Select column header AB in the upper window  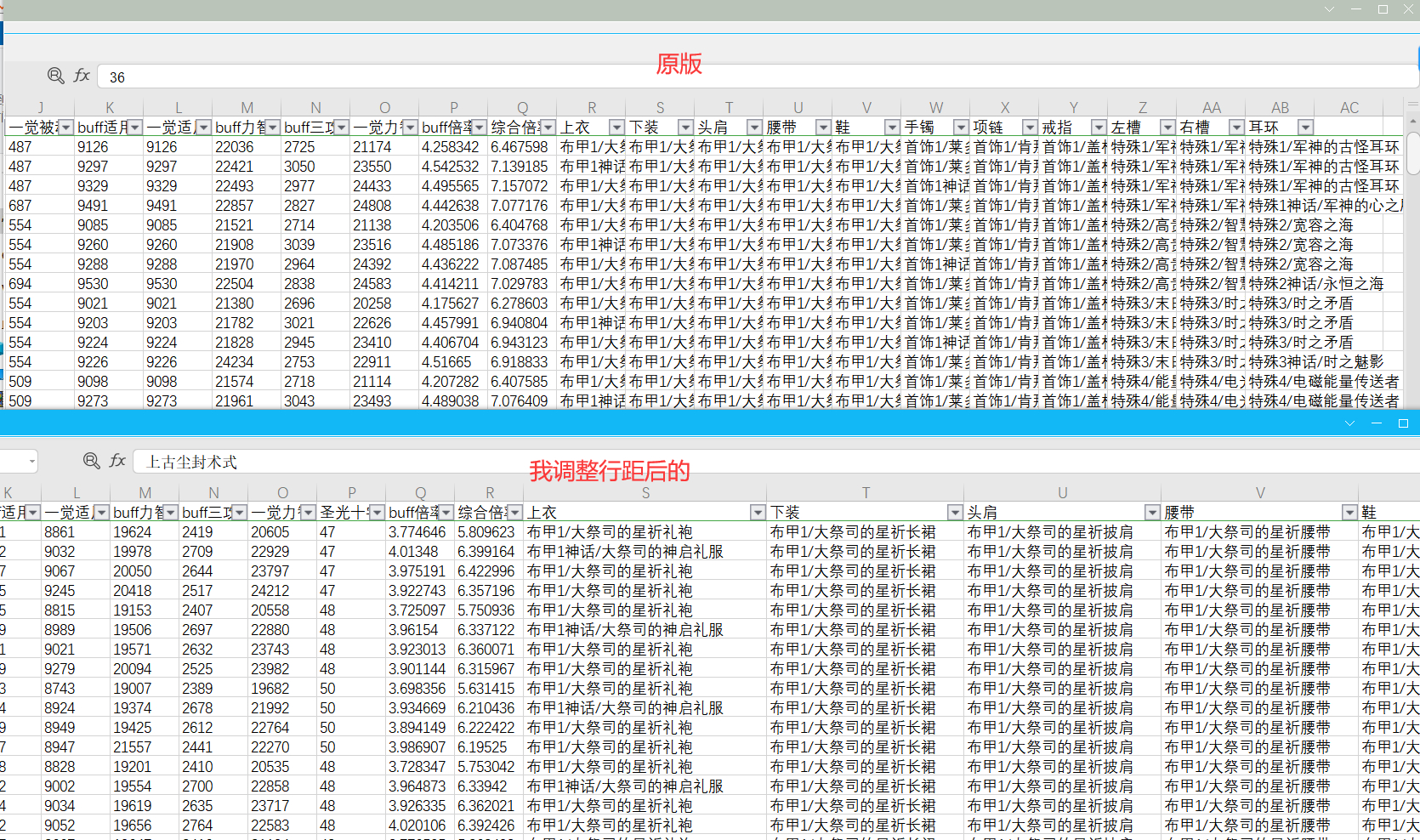[x=1280, y=108]
